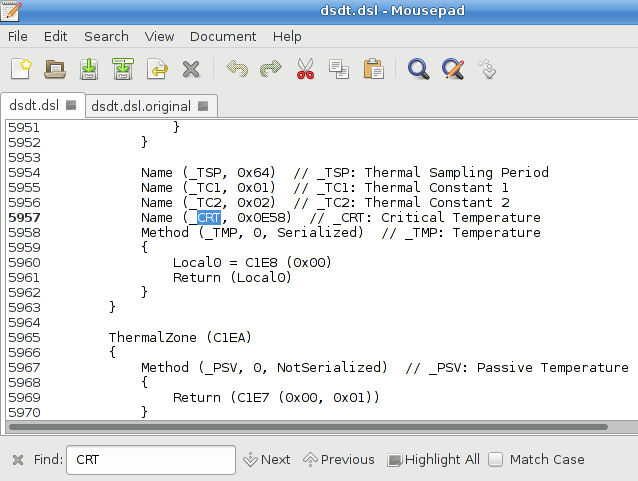Click the Copy icon
This screenshot has height=481, width=638.
click(339, 68)
